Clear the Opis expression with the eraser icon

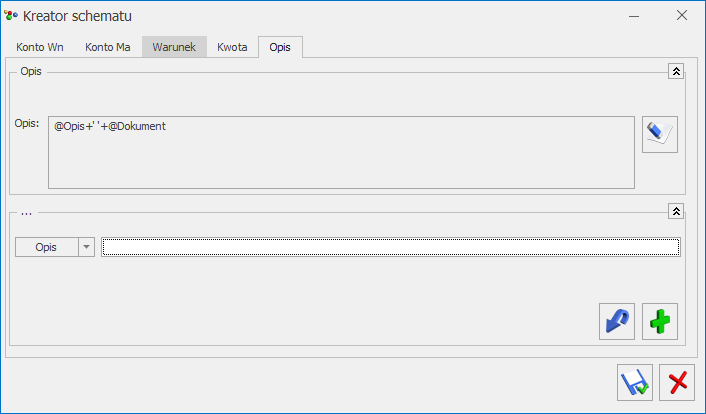click(x=660, y=134)
